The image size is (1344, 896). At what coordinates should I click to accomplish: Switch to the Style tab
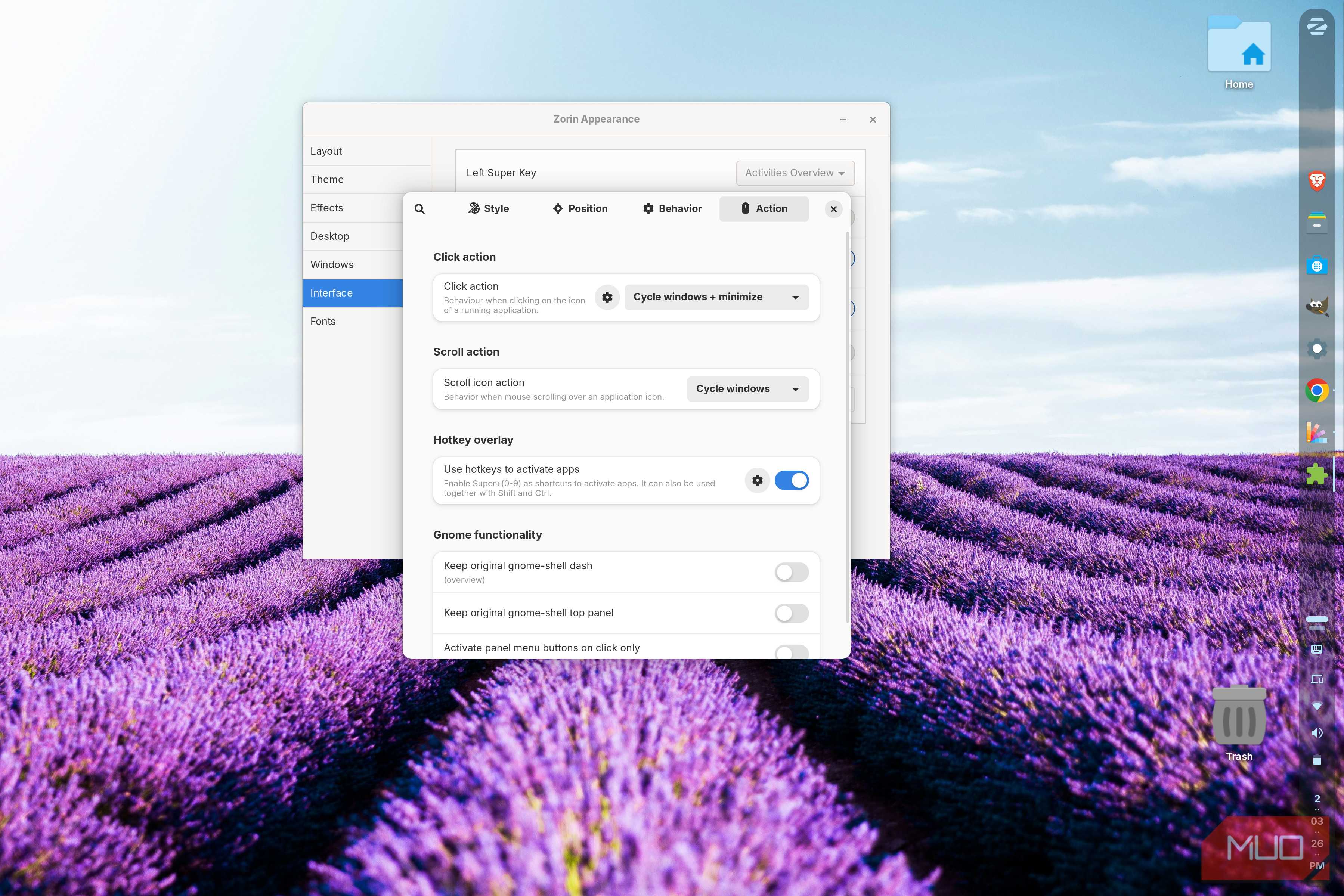pos(488,209)
